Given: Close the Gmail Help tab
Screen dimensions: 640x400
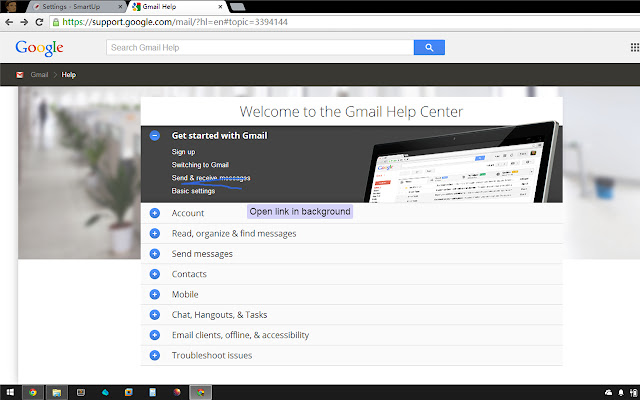Looking at the screenshot, I should tap(220, 7).
